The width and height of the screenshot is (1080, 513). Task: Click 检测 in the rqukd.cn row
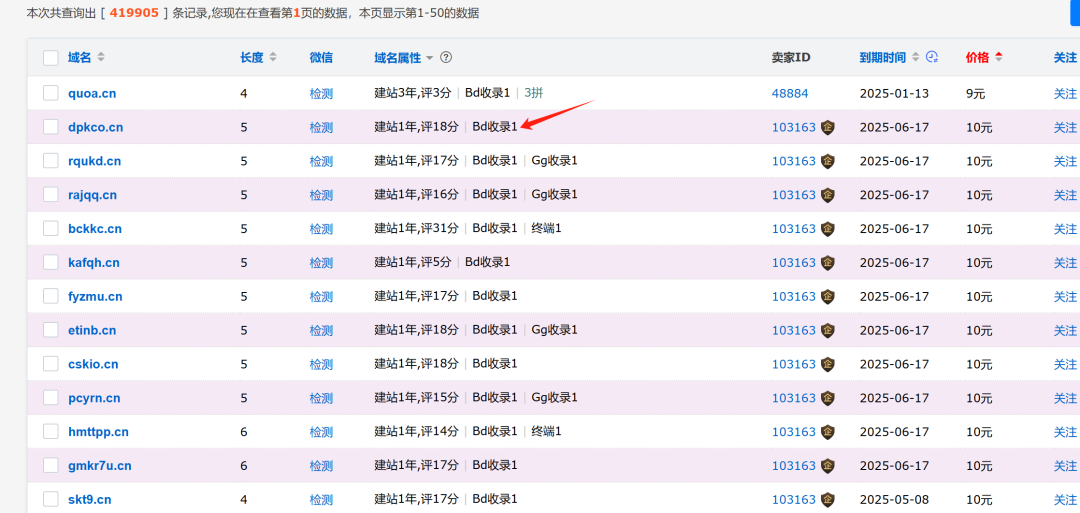click(321, 161)
